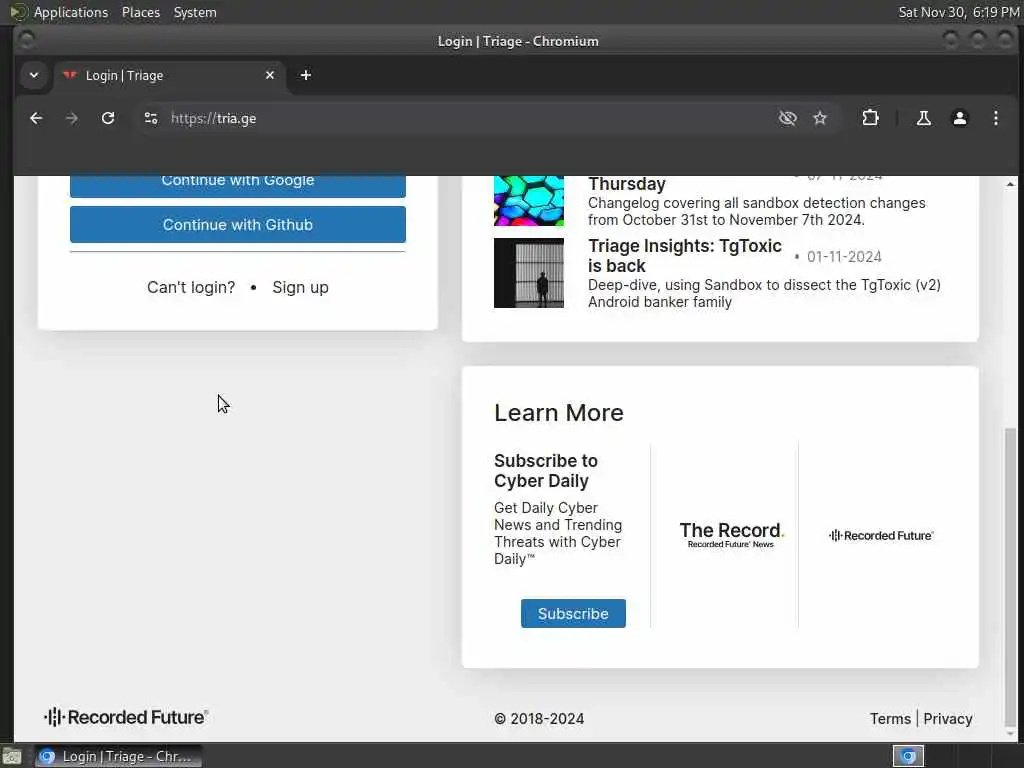The height and width of the screenshot is (768, 1024).
Task: Click the workspace switcher Chromium icon
Action: (x=908, y=756)
